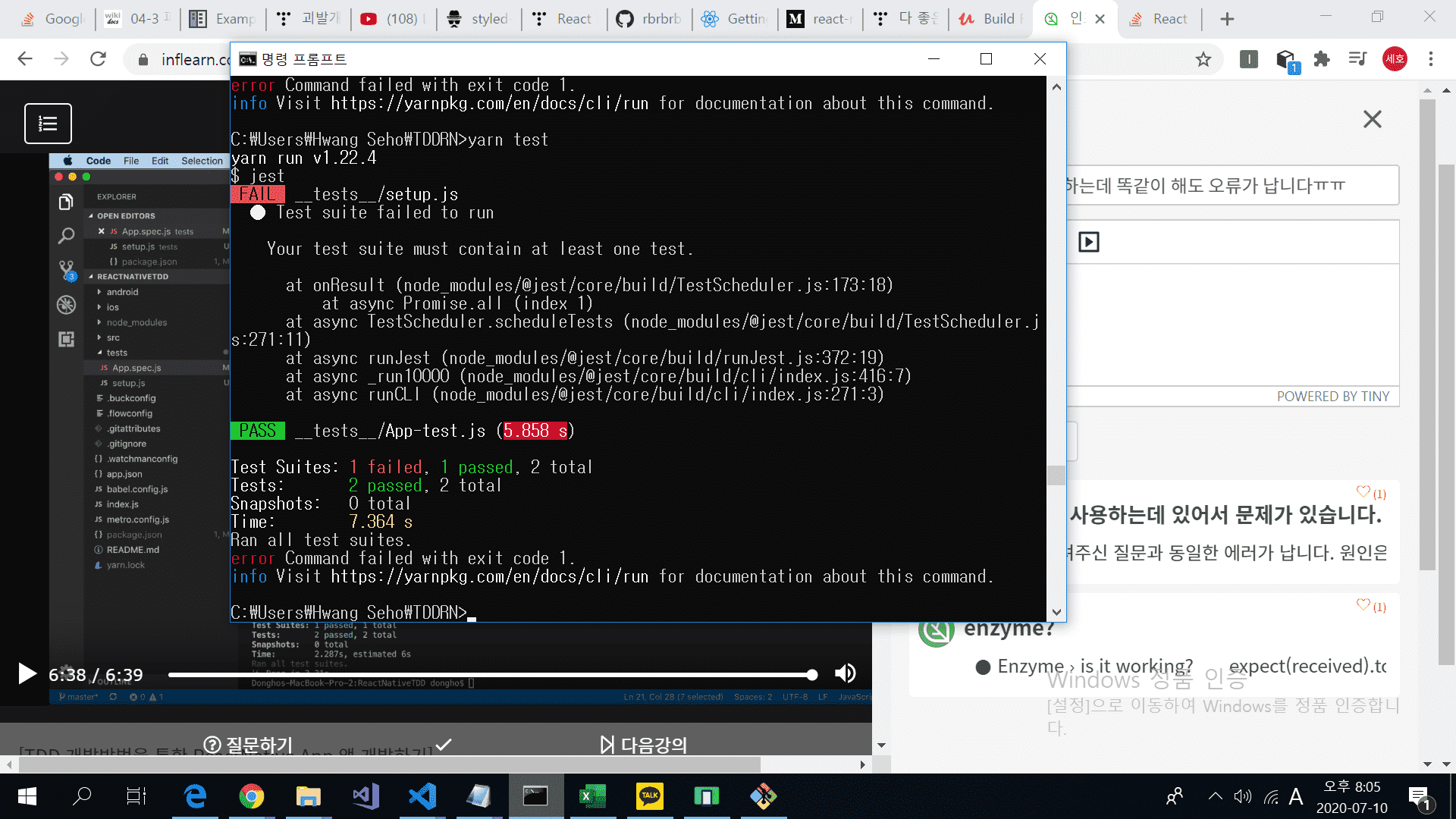1456x819 pixels.
Task: Click the VS Code Explorer files icon in video
Action: click(x=66, y=202)
